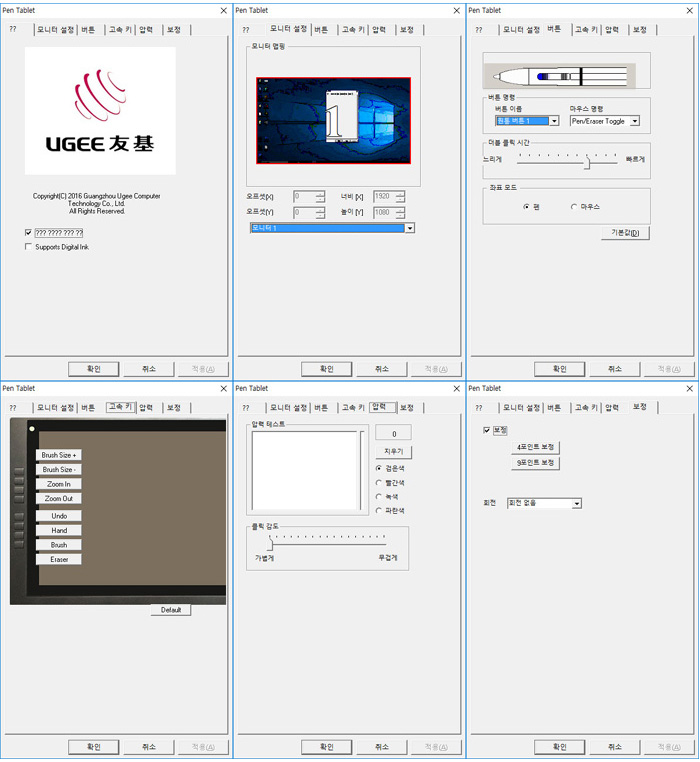The width and height of the screenshot is (700, 762).
Task: Open 모니터 설정 tab in the UGEE logo window
Action: click(55, 30)
